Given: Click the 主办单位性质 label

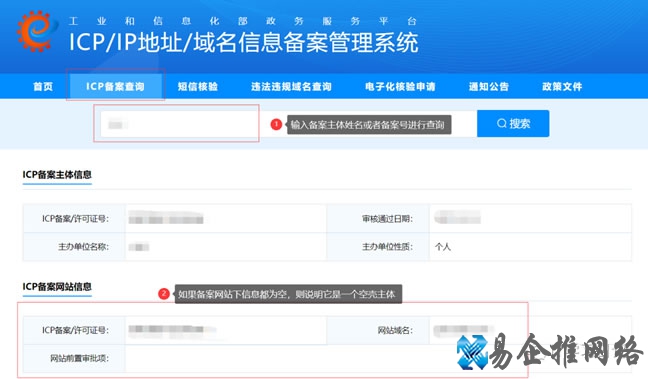Looking at the screenshot, I should coord(387,247).
